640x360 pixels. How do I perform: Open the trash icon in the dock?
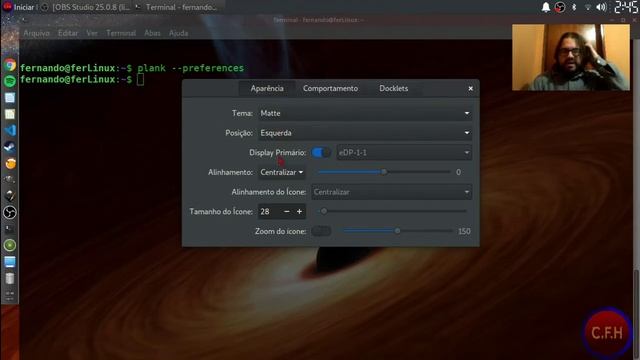(10, 278)
